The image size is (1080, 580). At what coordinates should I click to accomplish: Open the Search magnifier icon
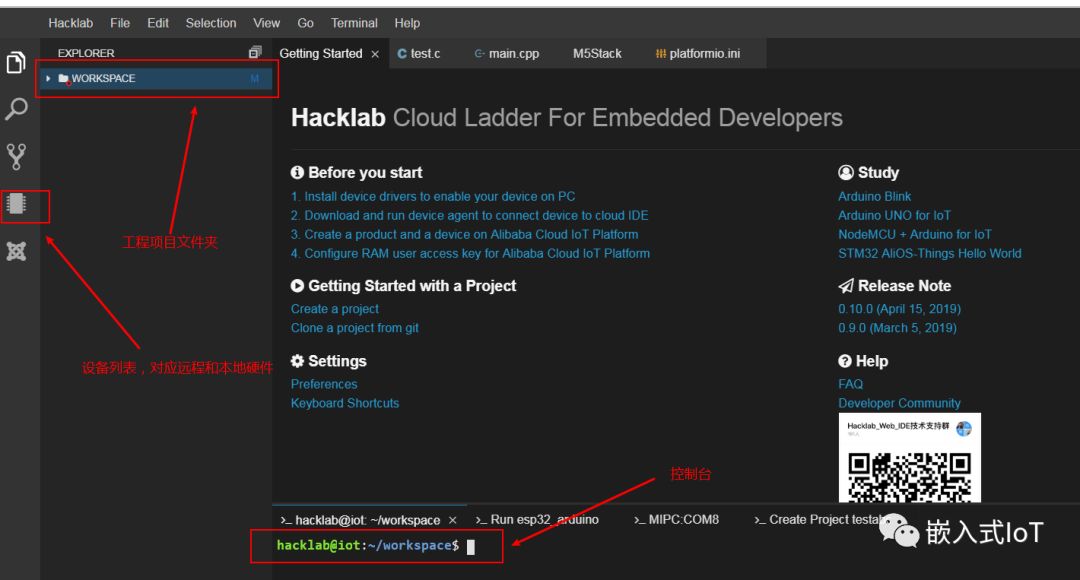pyautogui.click(x=16, y=109)
